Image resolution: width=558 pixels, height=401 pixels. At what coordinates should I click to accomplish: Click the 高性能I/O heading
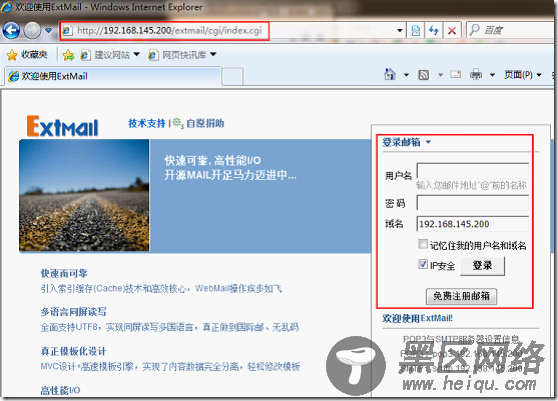(60, 390)
